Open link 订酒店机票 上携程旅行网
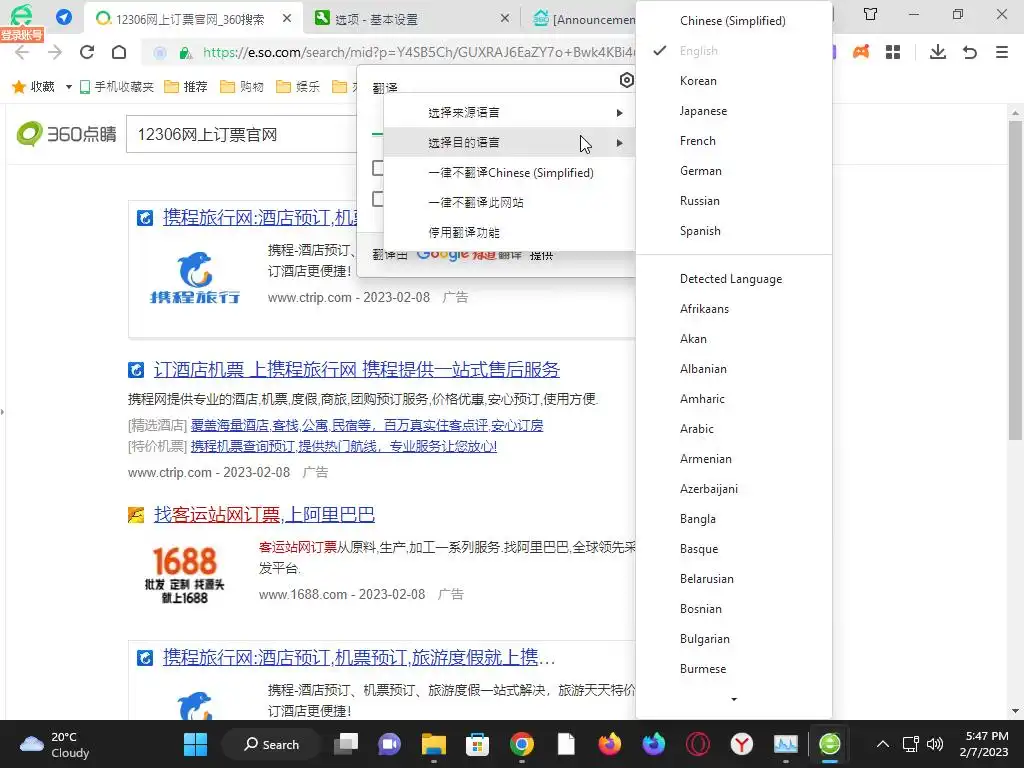This screenshot has width=1024, height=768. 357,370
